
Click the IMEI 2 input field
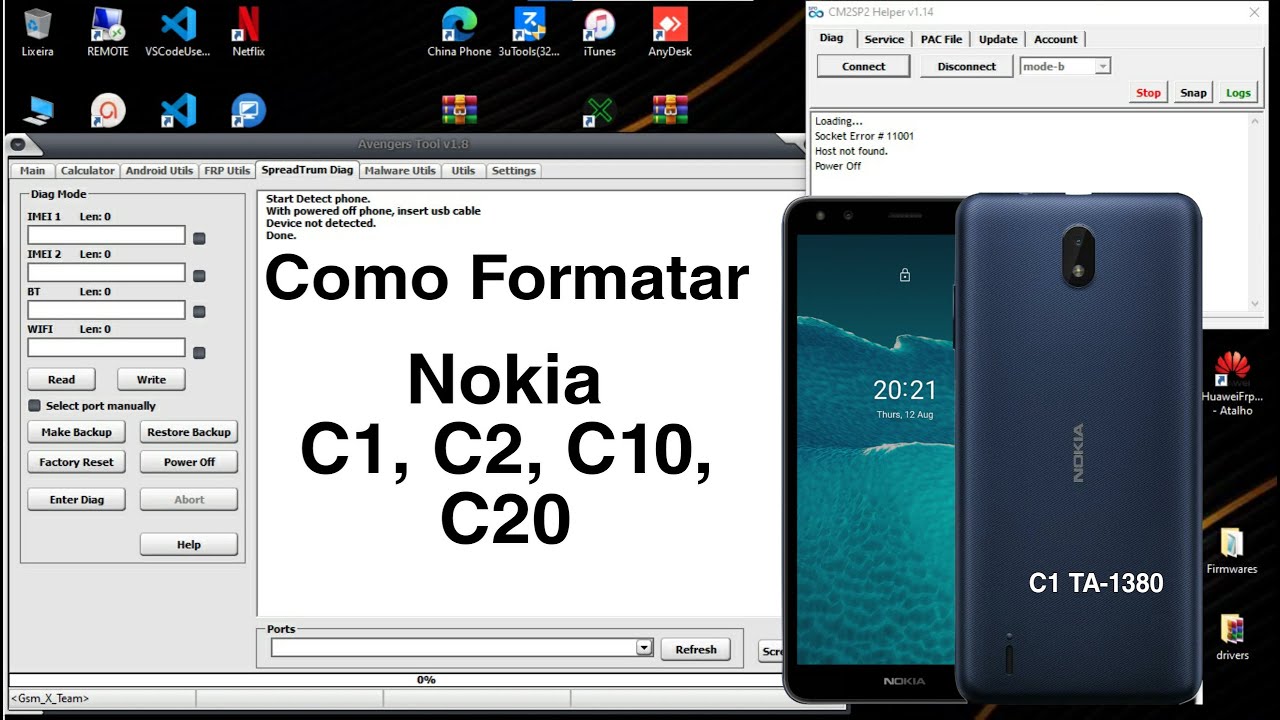point(106,272)
